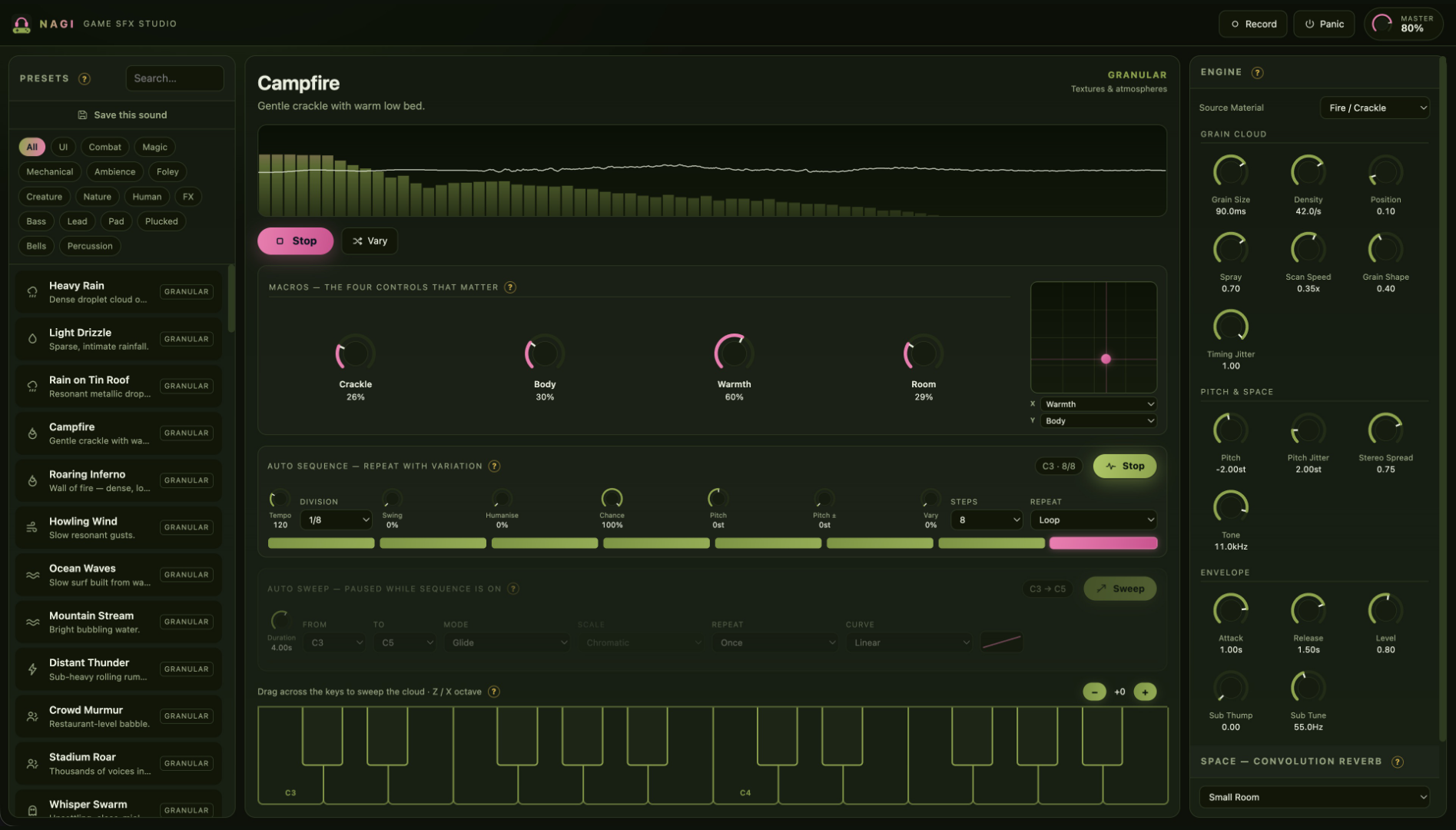The image size is (1456, 830).
Task: Click the Stadium Roar preset icon
Action: (32, 764)
